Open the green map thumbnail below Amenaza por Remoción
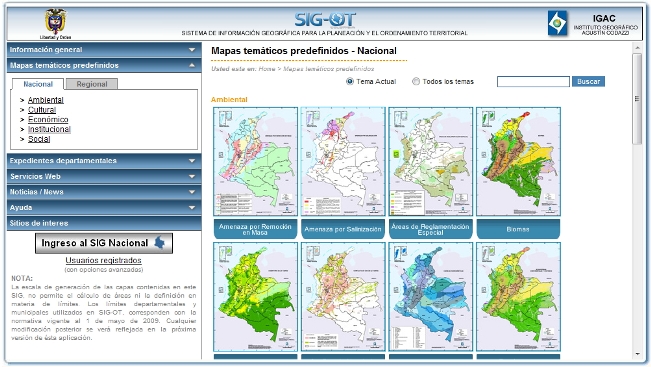This screenshot has height=367, width=651. coord(255,297)
